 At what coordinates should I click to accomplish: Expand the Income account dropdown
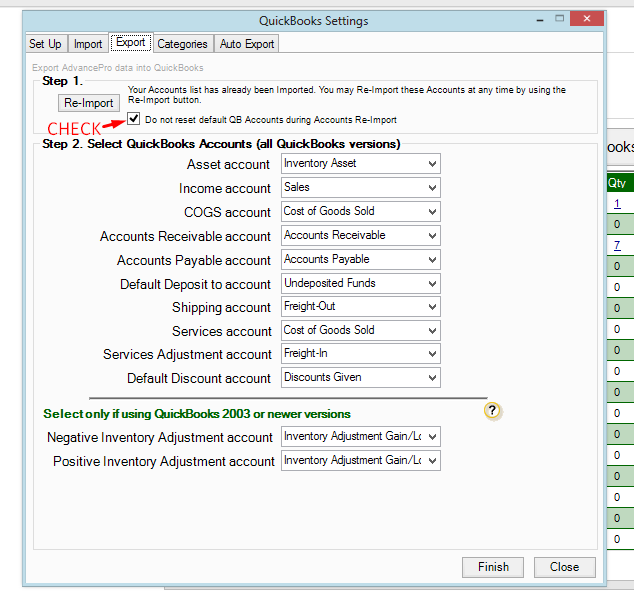360,187
